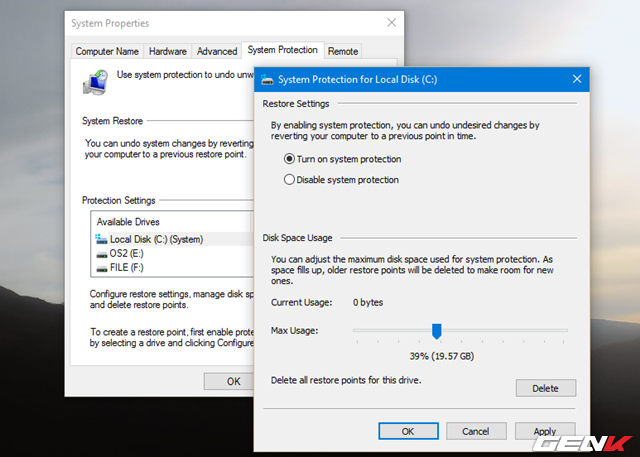Select the OS2 (E:) drive icon
640x457 pixels.
[101, 254]
